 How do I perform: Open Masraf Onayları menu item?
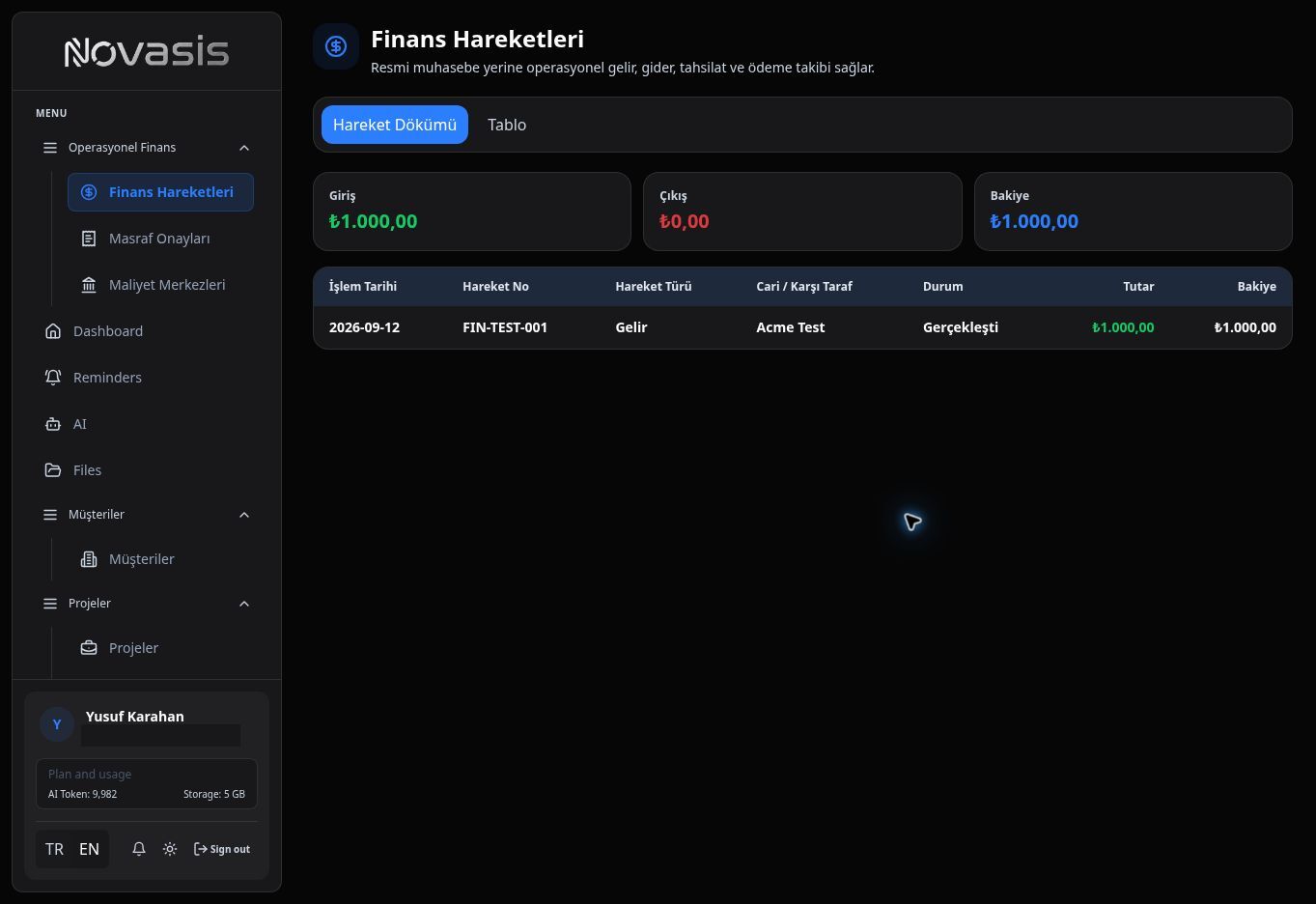[160, 239]
